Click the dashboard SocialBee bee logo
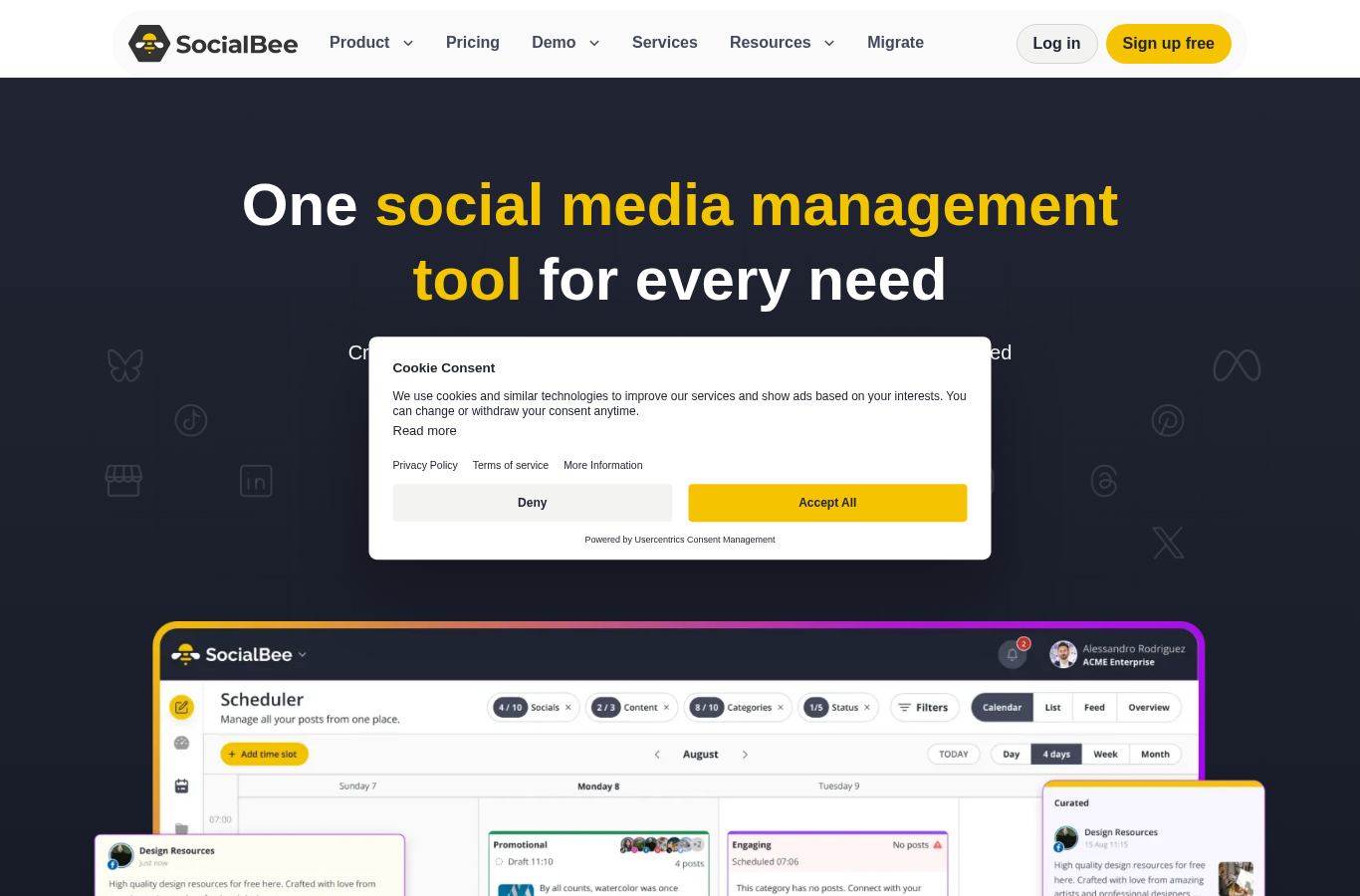The image size is (1360, 896). point(185,654)
